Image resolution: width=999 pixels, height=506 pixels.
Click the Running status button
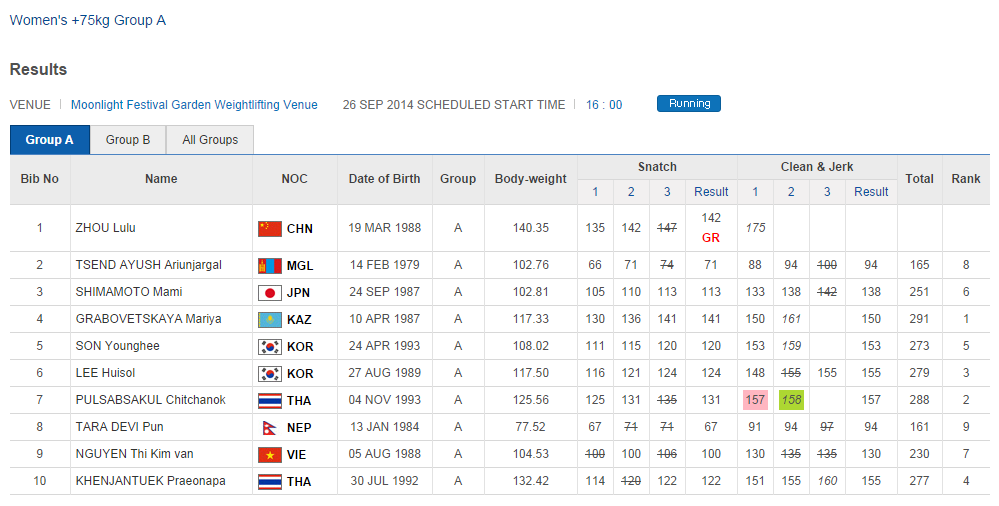pyautogui.click(x=689, y=104)
